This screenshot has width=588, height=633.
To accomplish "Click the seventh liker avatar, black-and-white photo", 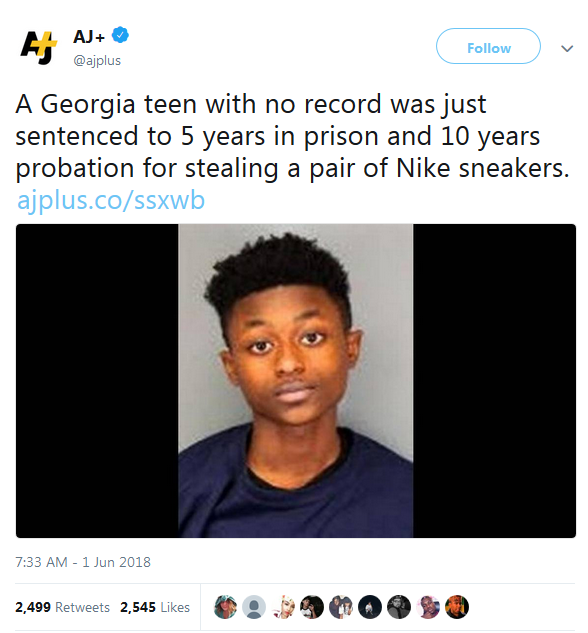I will (399, 607).
